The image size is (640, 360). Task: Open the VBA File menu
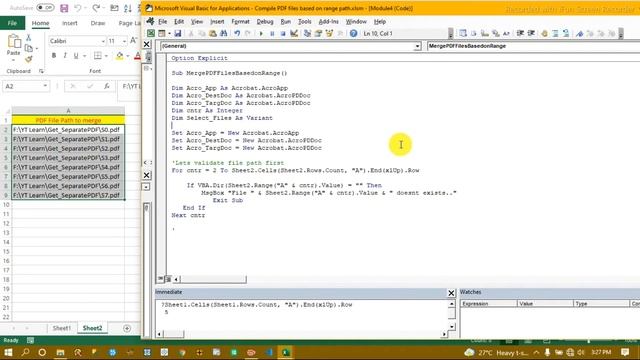point(162,22)
